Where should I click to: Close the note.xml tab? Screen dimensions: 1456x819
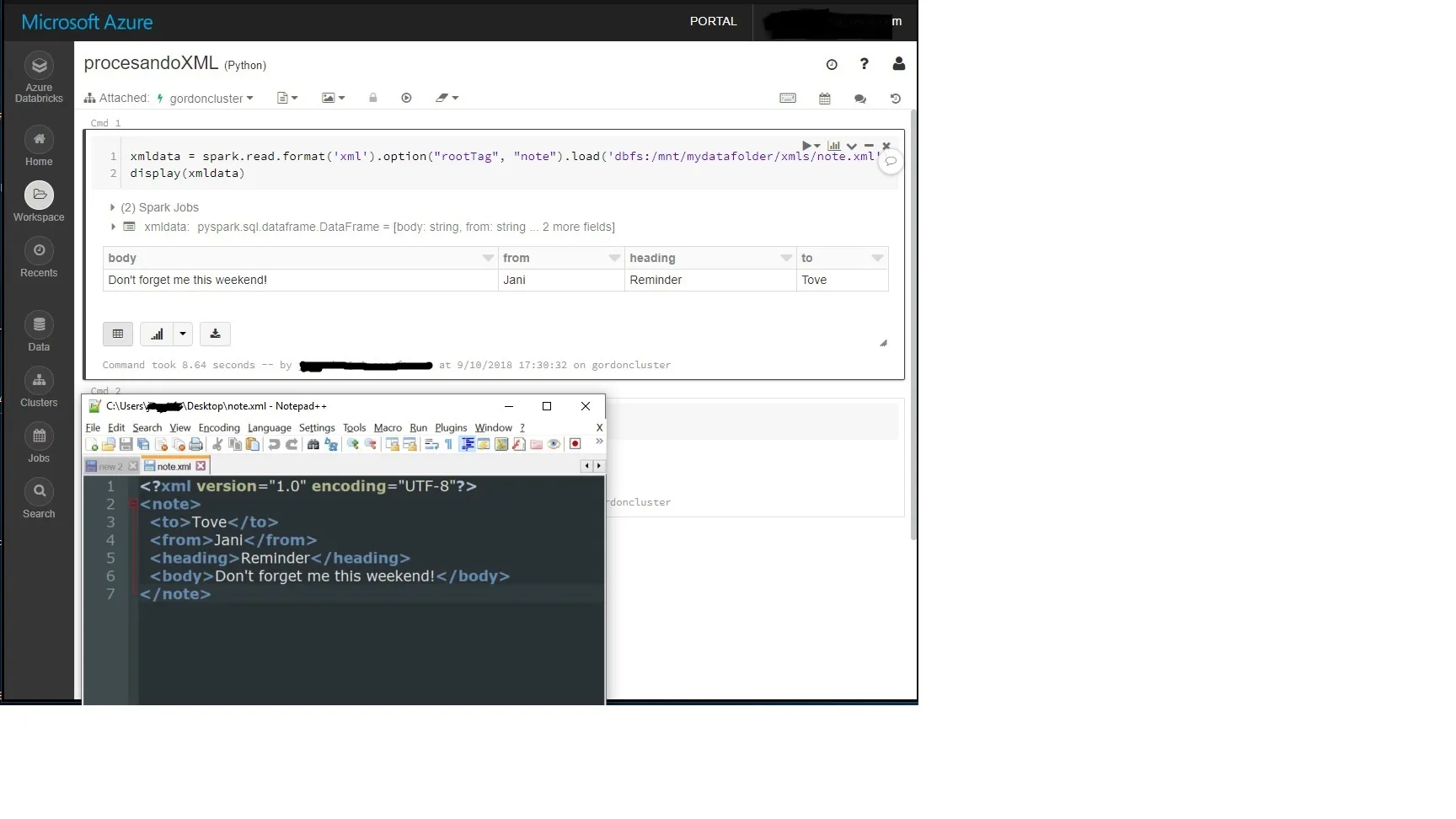pos(201,466)
